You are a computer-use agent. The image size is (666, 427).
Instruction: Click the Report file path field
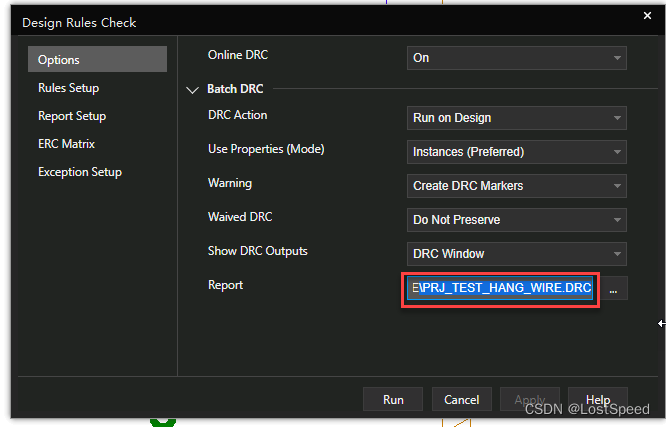[x=502, y=289]
